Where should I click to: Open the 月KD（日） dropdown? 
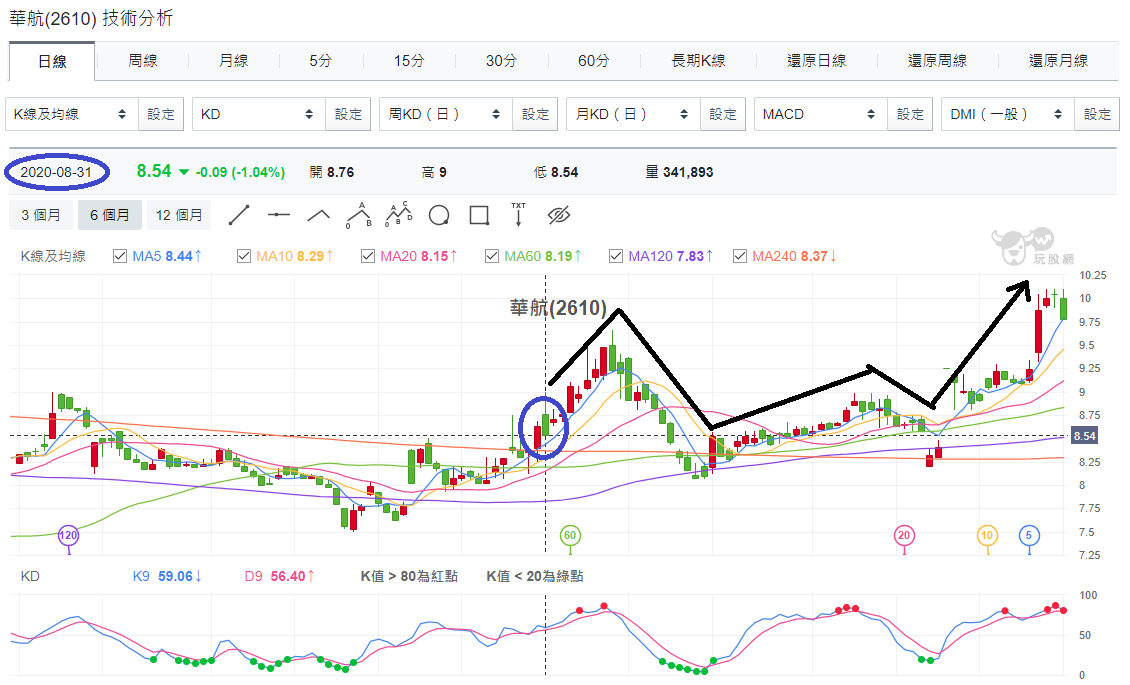pos(633,114)
